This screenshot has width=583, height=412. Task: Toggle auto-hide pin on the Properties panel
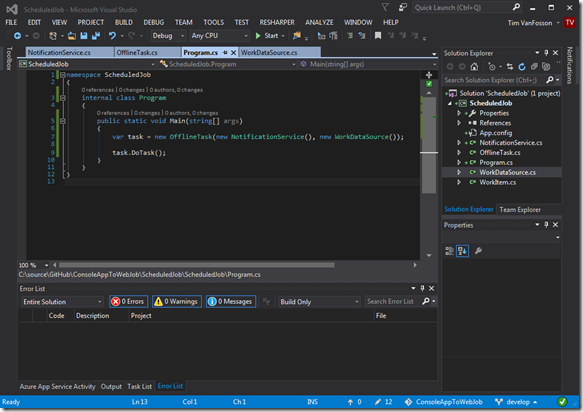(546, 225)
